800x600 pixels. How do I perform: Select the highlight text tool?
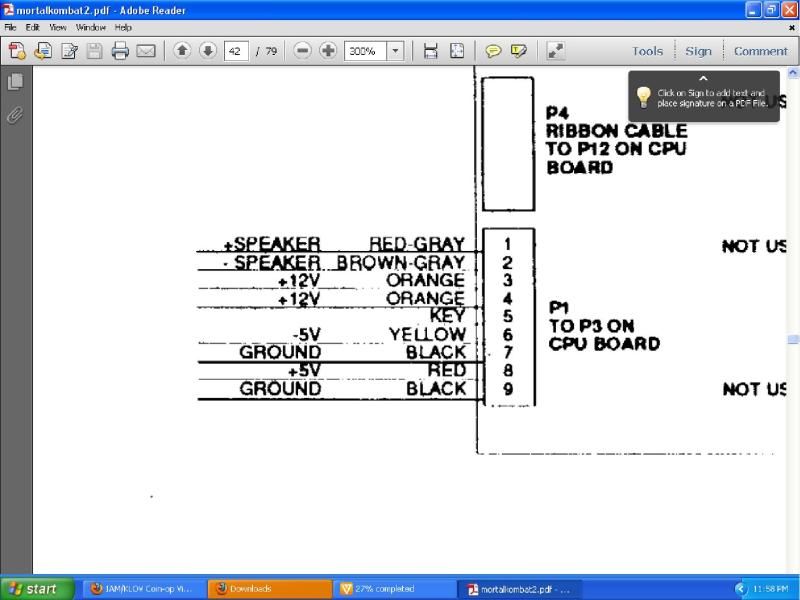(519, 51)
